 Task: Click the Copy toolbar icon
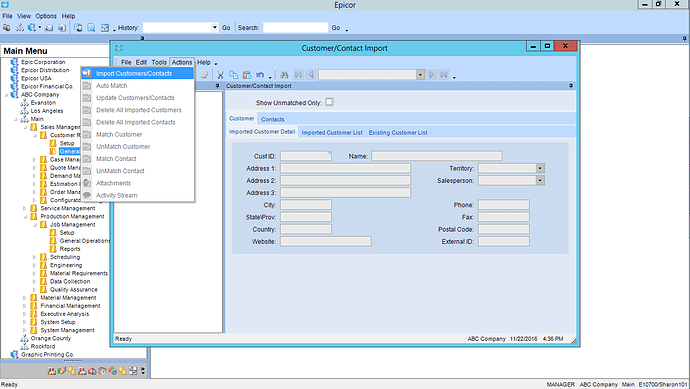pos(234,75)
